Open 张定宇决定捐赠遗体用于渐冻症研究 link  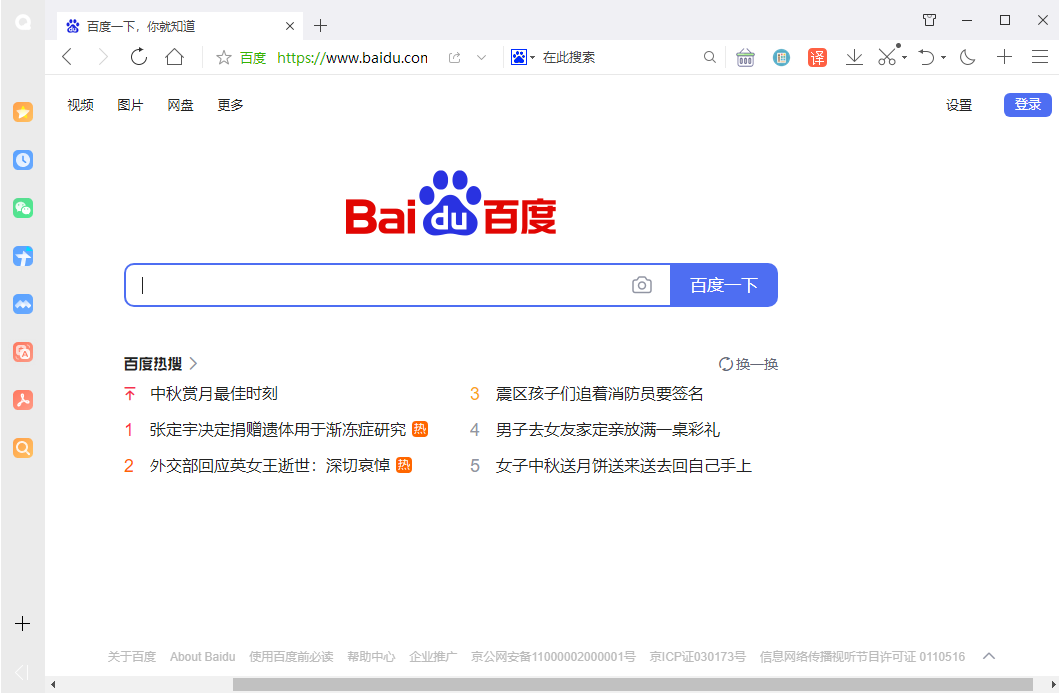pyautogui.click(x=278, y=429)
